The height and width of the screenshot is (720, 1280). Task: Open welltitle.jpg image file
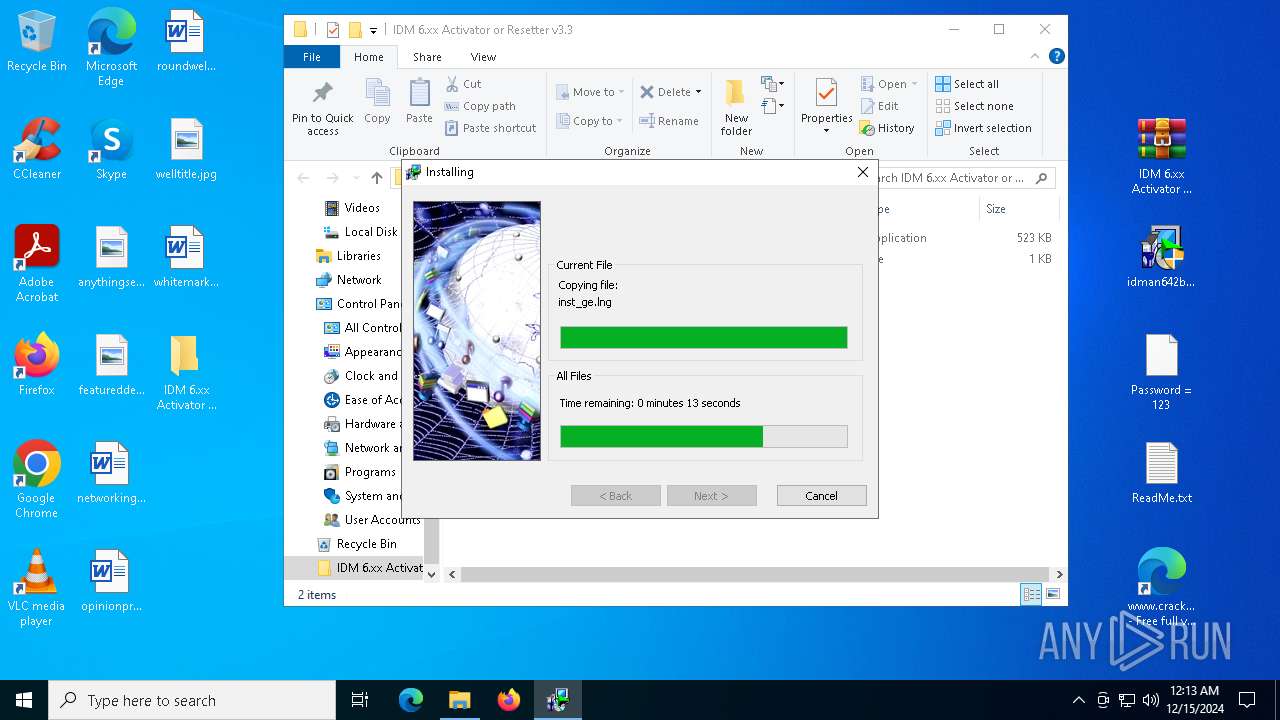click(x=186, y=150)
